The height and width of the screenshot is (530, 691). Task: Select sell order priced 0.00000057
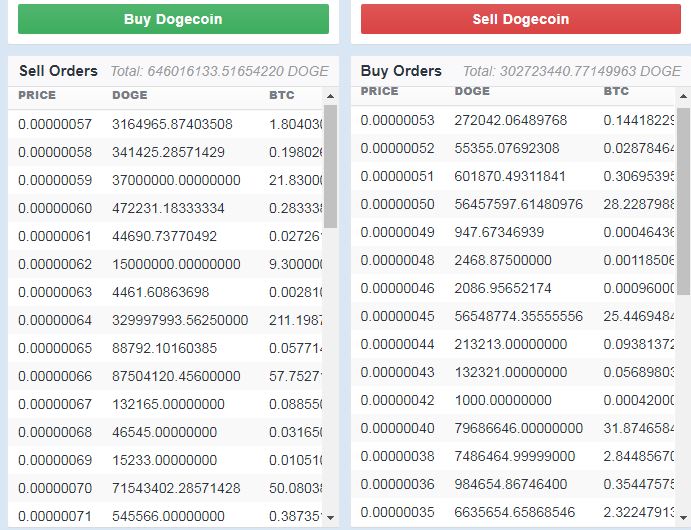click(x=165, y=124)
